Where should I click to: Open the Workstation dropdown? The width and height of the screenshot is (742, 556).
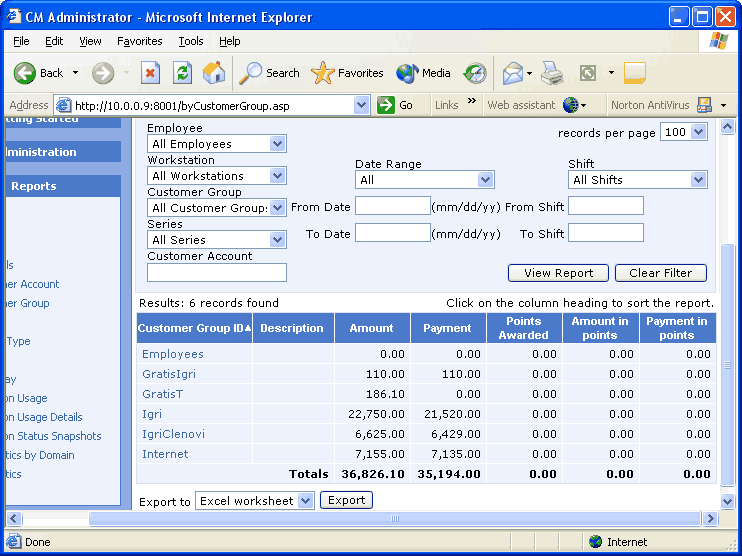tap(277, 176)
